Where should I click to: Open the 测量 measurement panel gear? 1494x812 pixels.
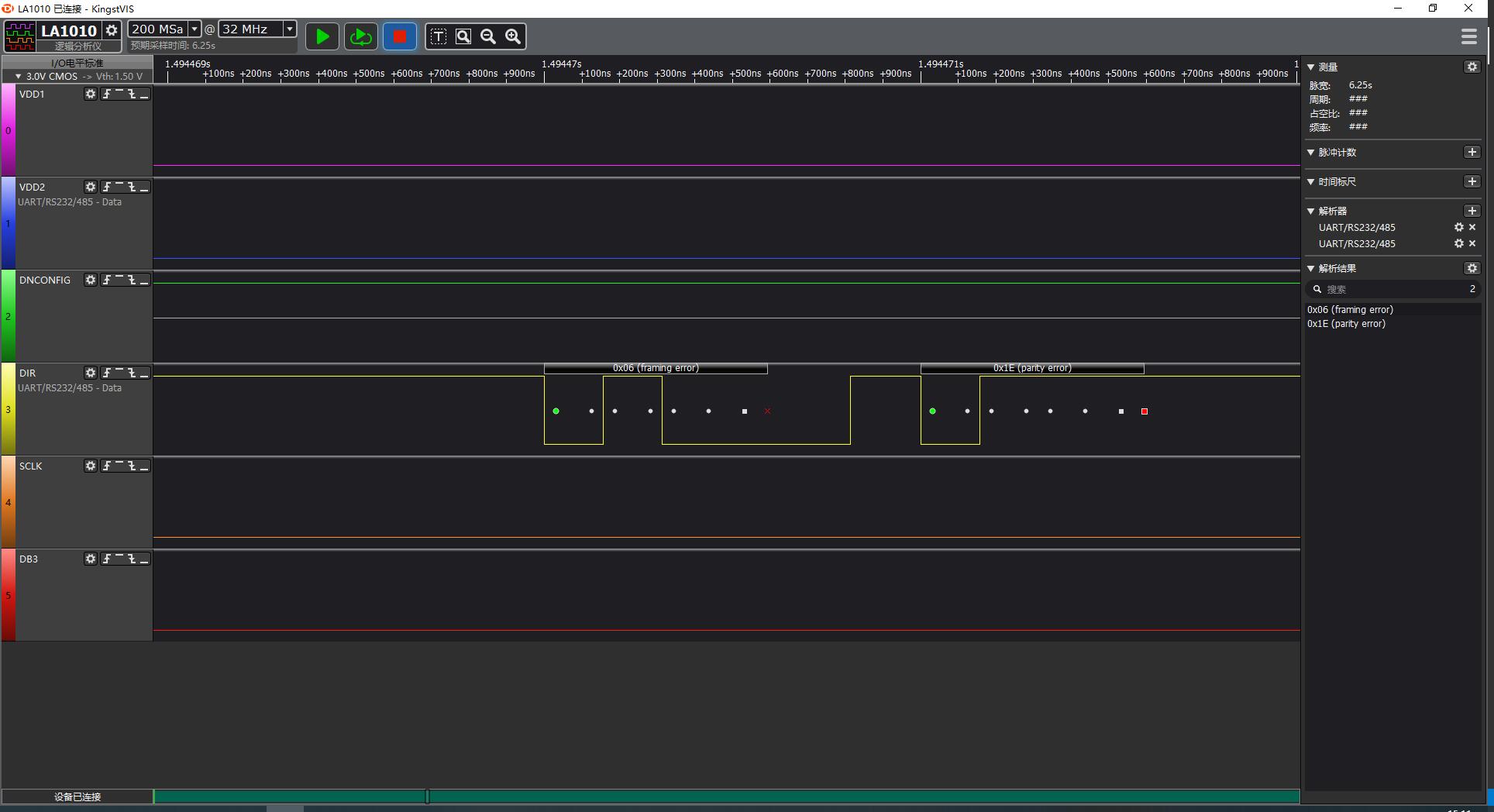1472,67
